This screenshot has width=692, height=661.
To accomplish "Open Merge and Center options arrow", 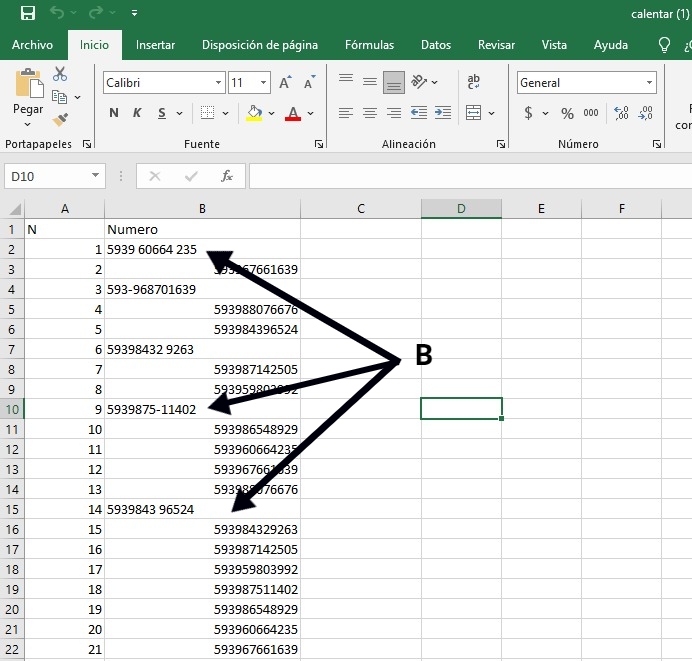I will [492, 113].
